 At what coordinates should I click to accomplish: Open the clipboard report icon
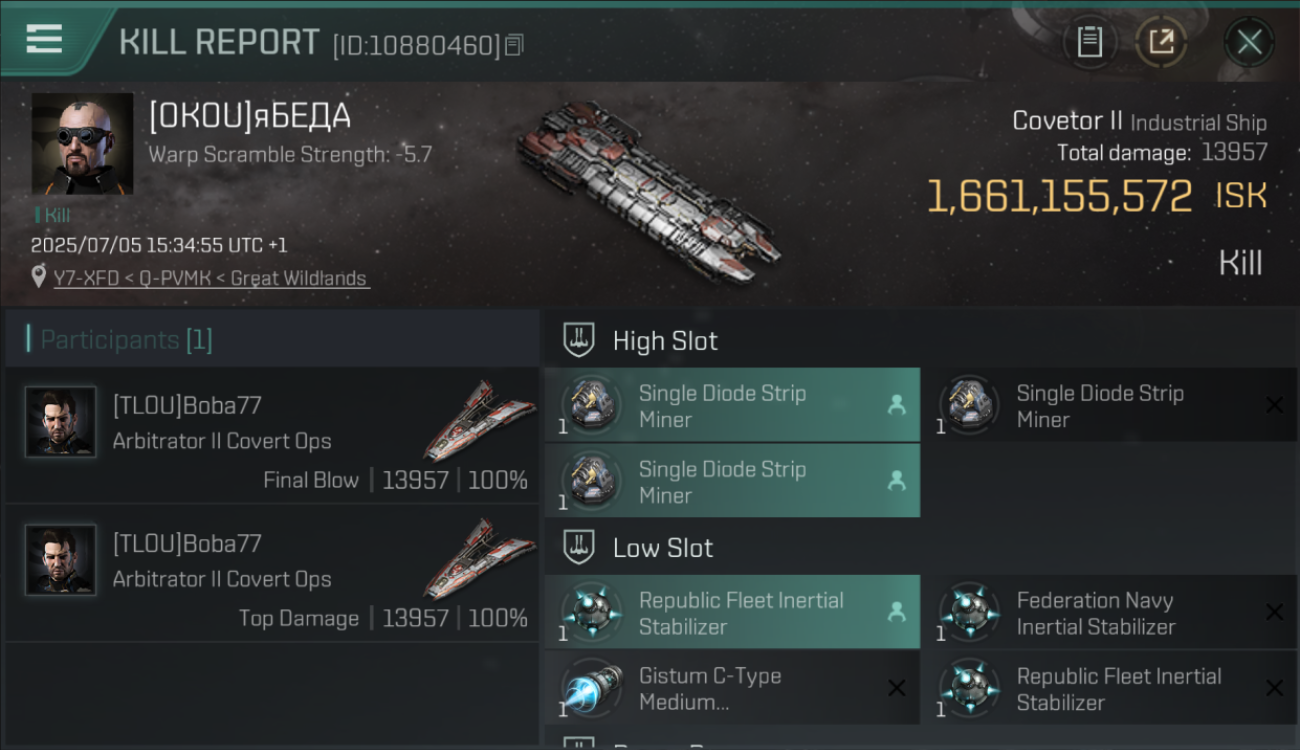click(x=1089, y=42)
